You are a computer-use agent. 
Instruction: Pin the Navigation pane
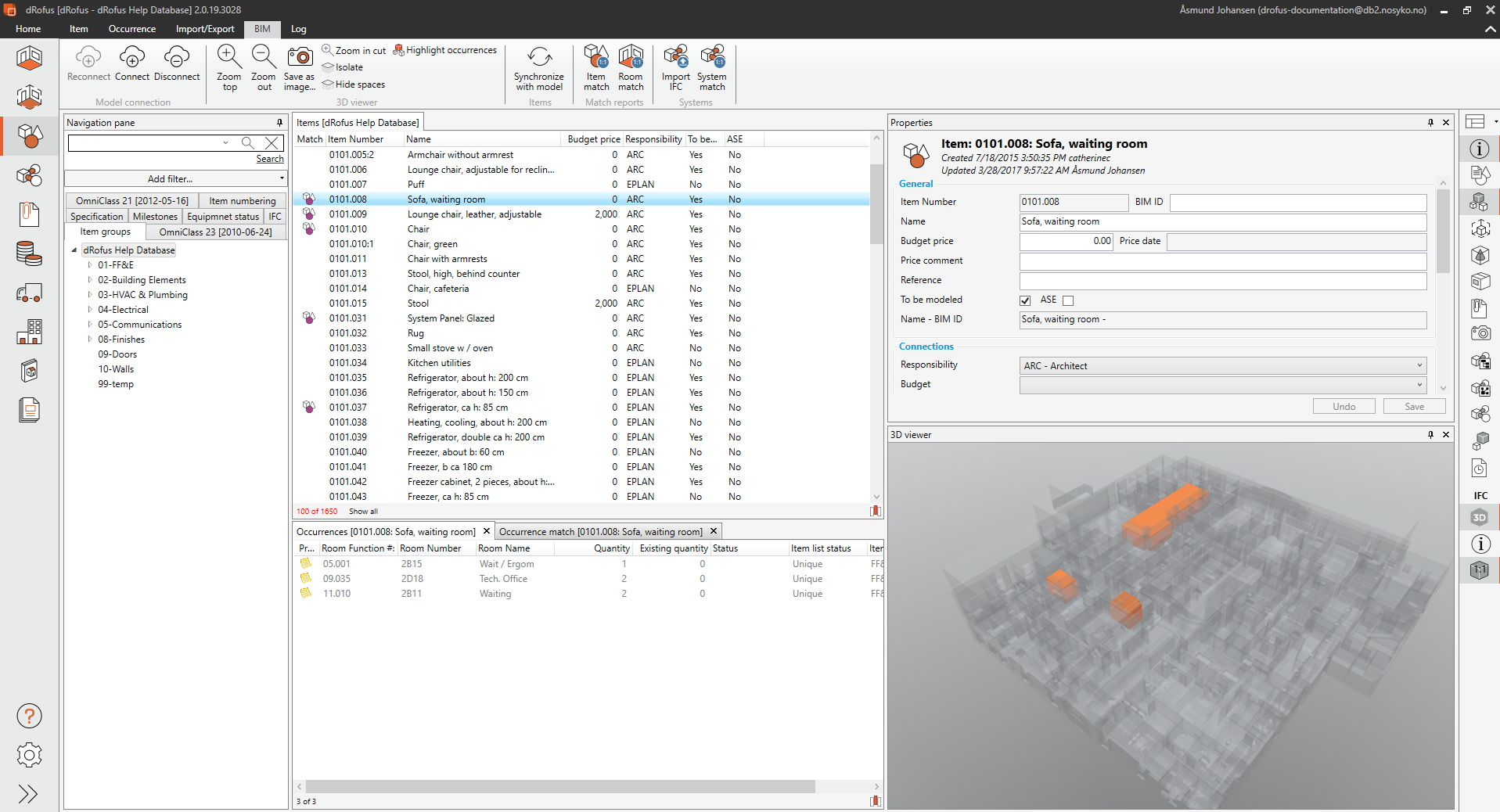tap(279, 123)
